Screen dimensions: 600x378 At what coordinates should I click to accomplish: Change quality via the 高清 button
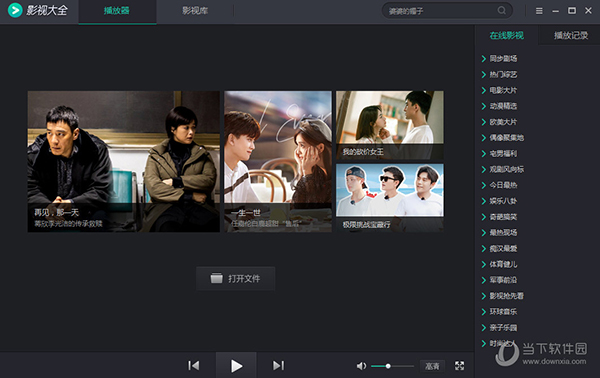432,366
